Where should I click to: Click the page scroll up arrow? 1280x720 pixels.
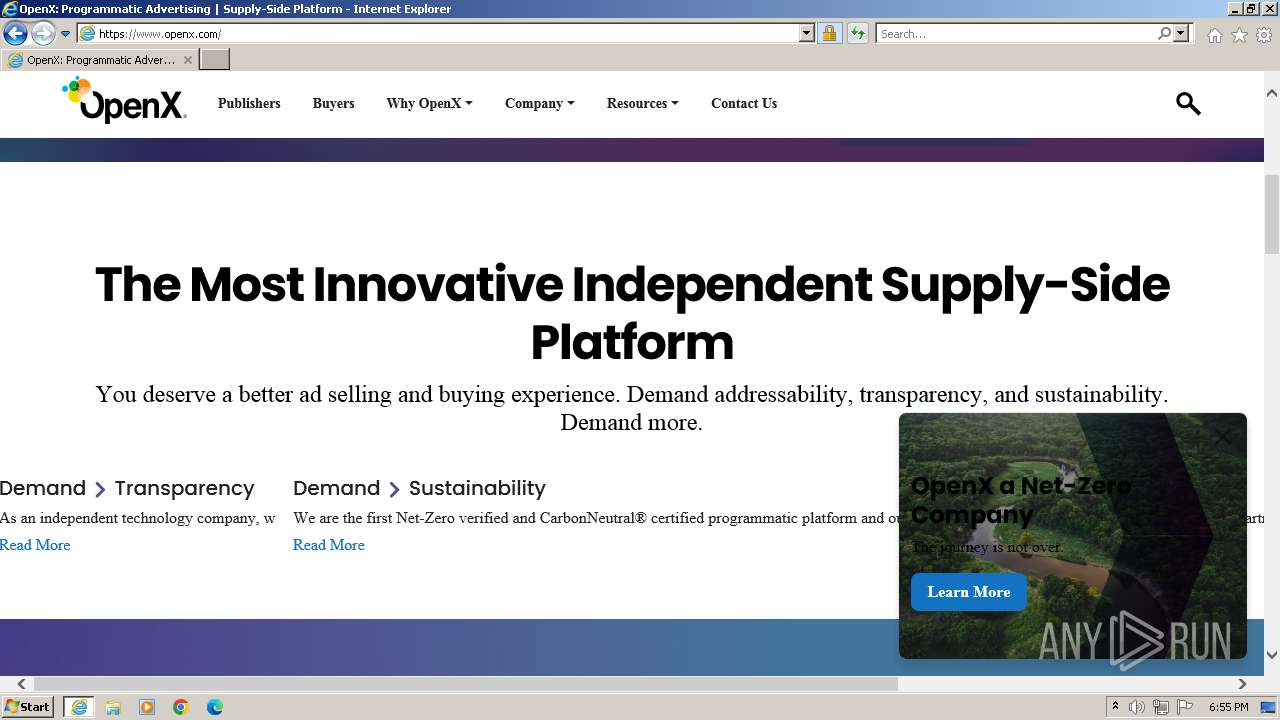pos(1272,93)
